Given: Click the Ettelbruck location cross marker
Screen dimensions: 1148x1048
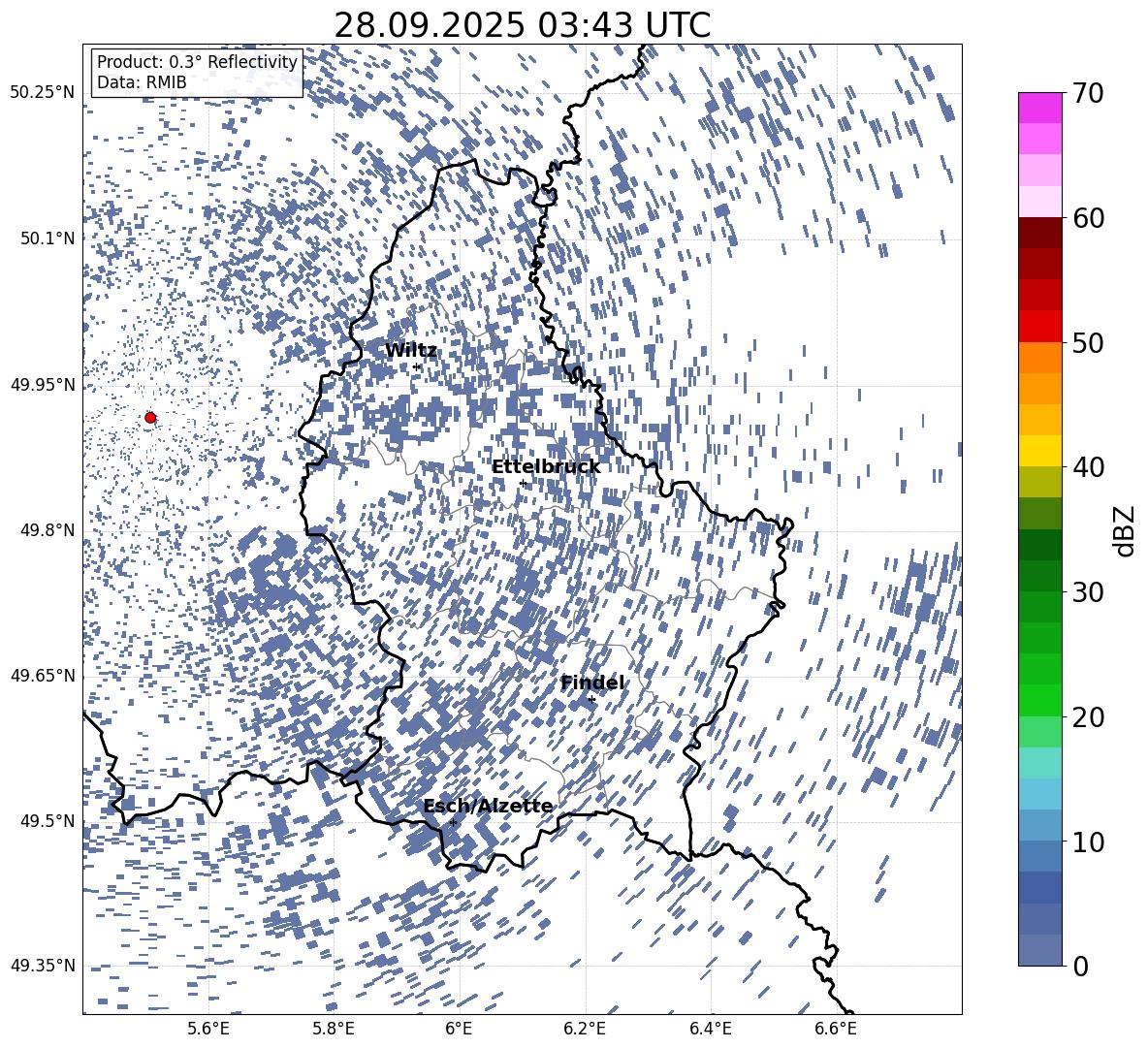Looking at the screenshot, I should [x=523, y=483].
